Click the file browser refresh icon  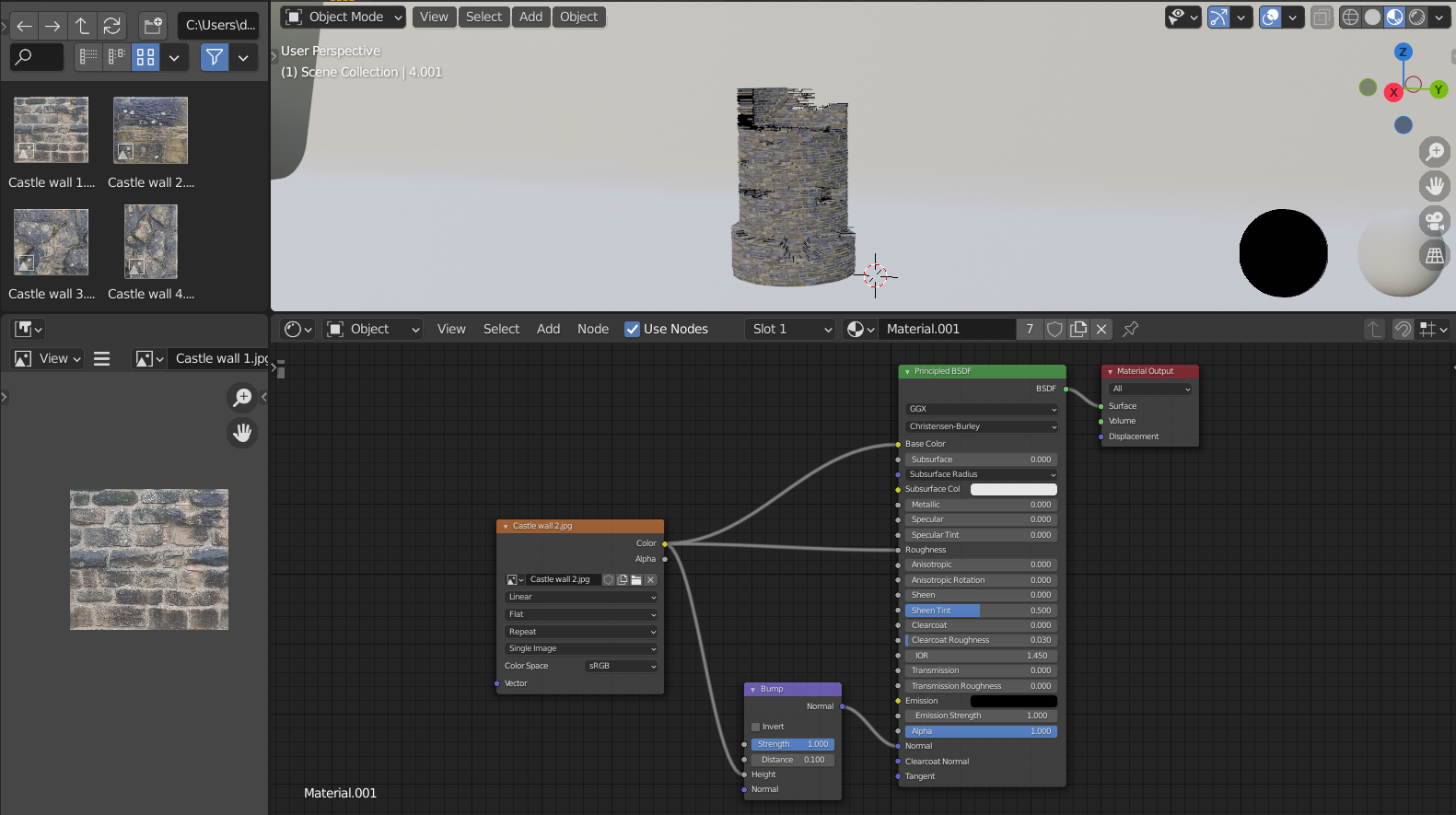pos(112,26)
